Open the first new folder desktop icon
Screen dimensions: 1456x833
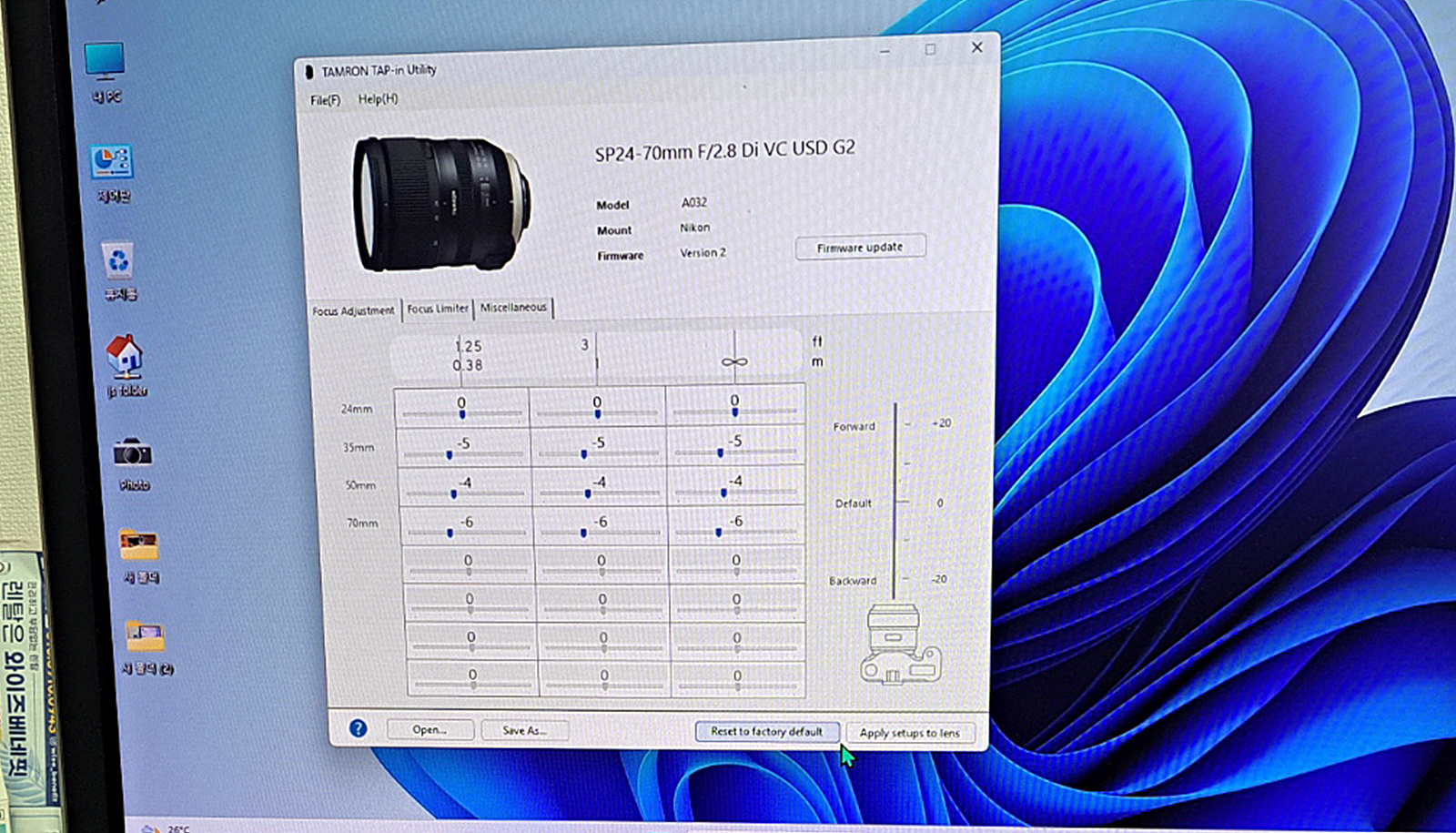pos(139,556)
